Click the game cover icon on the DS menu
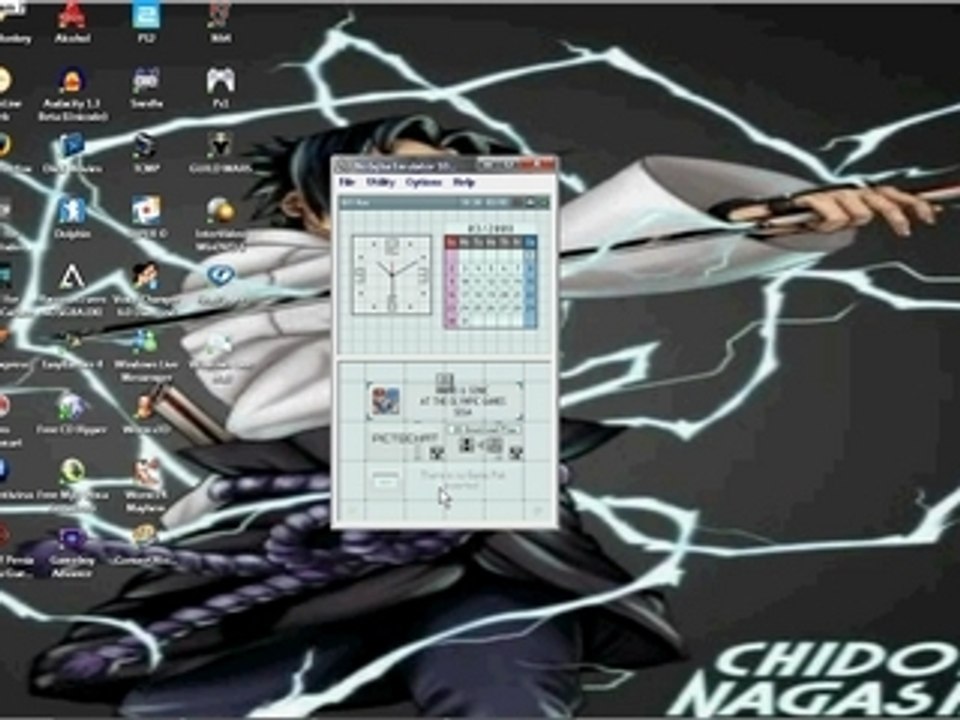This screenshot has width=960, height=720. pos(386,401)
